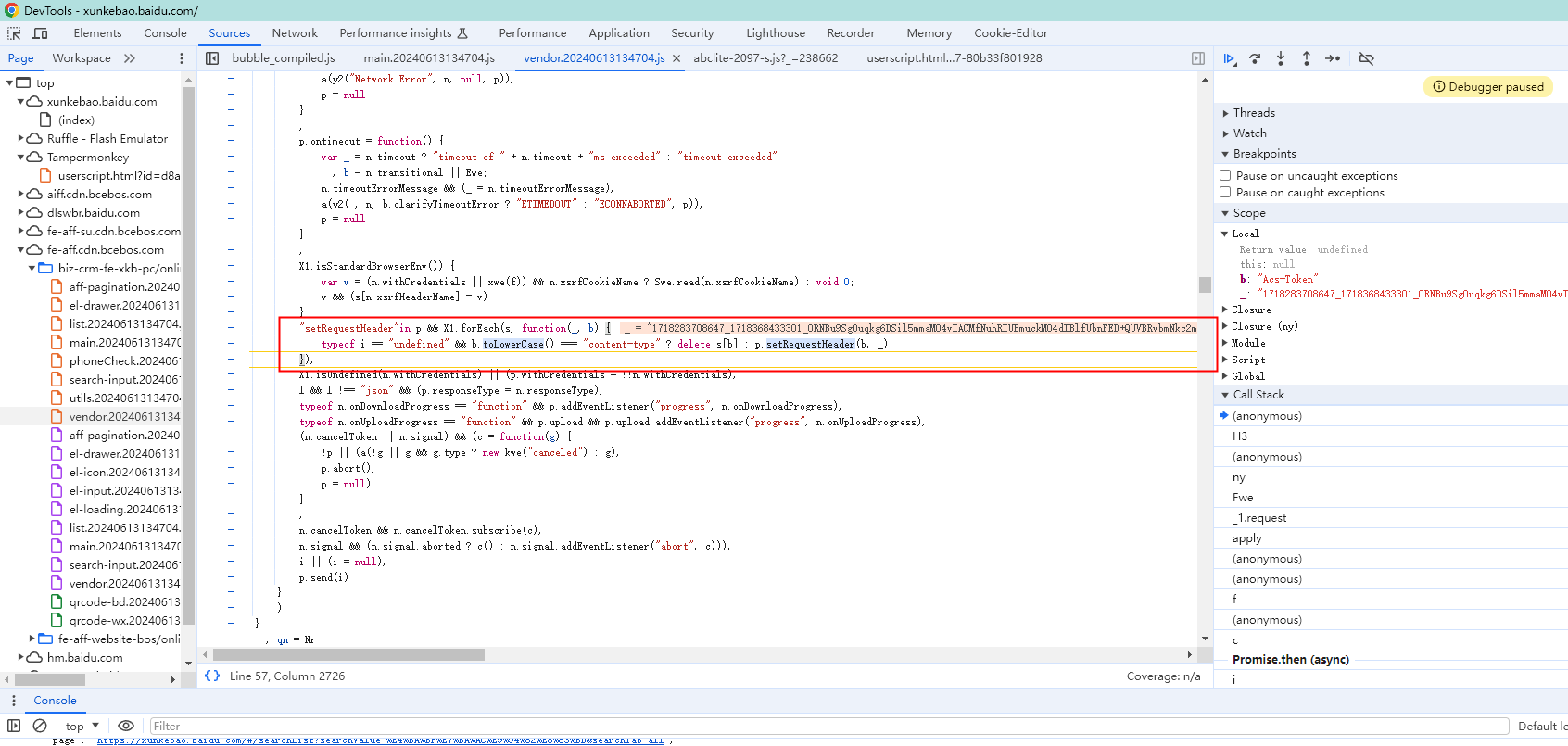The width and height of the screenshot is (1568, 746).
Task: Step over next function call
Action: (1255, 58)
